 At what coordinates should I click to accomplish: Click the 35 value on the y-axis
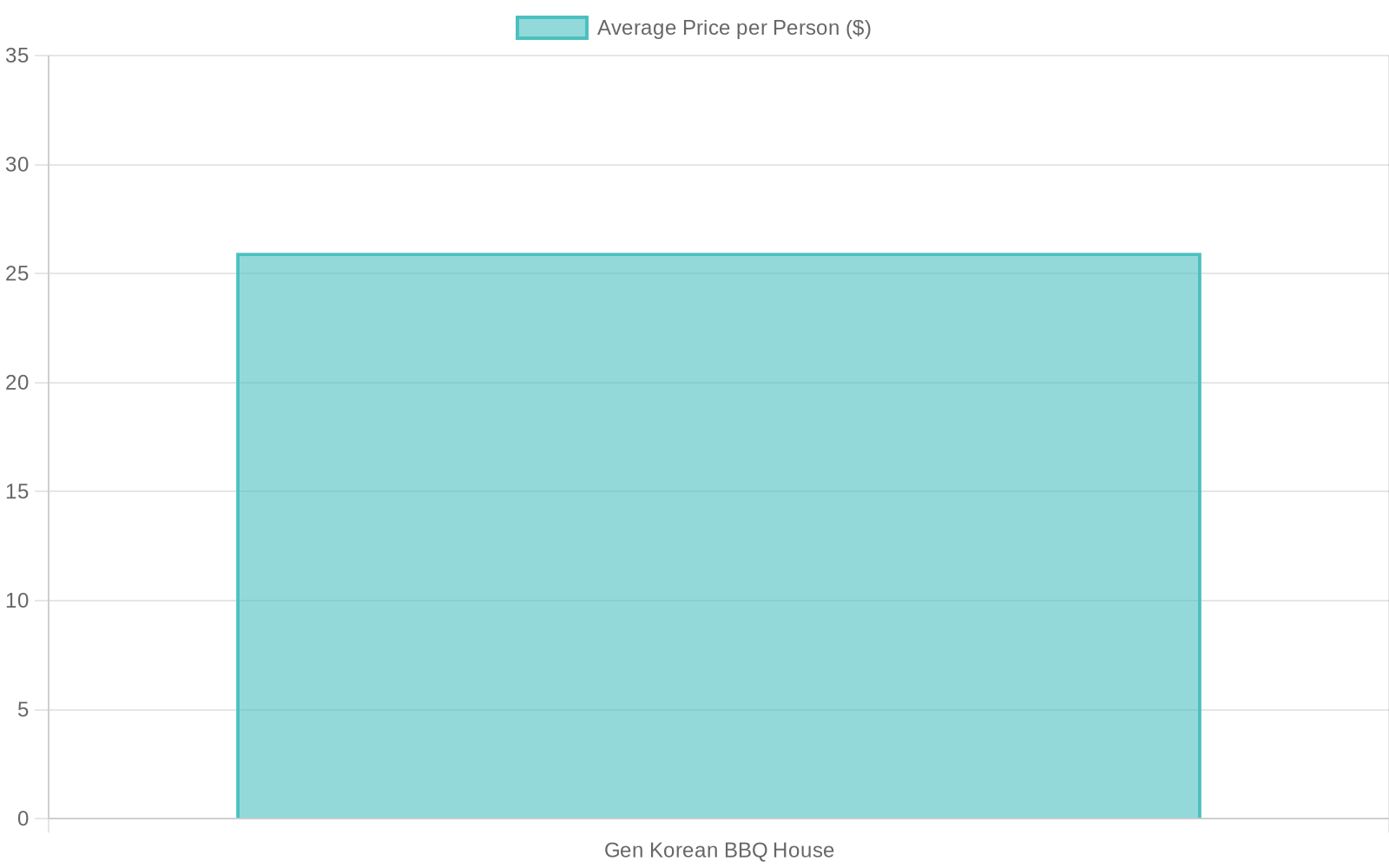(17, 56)
